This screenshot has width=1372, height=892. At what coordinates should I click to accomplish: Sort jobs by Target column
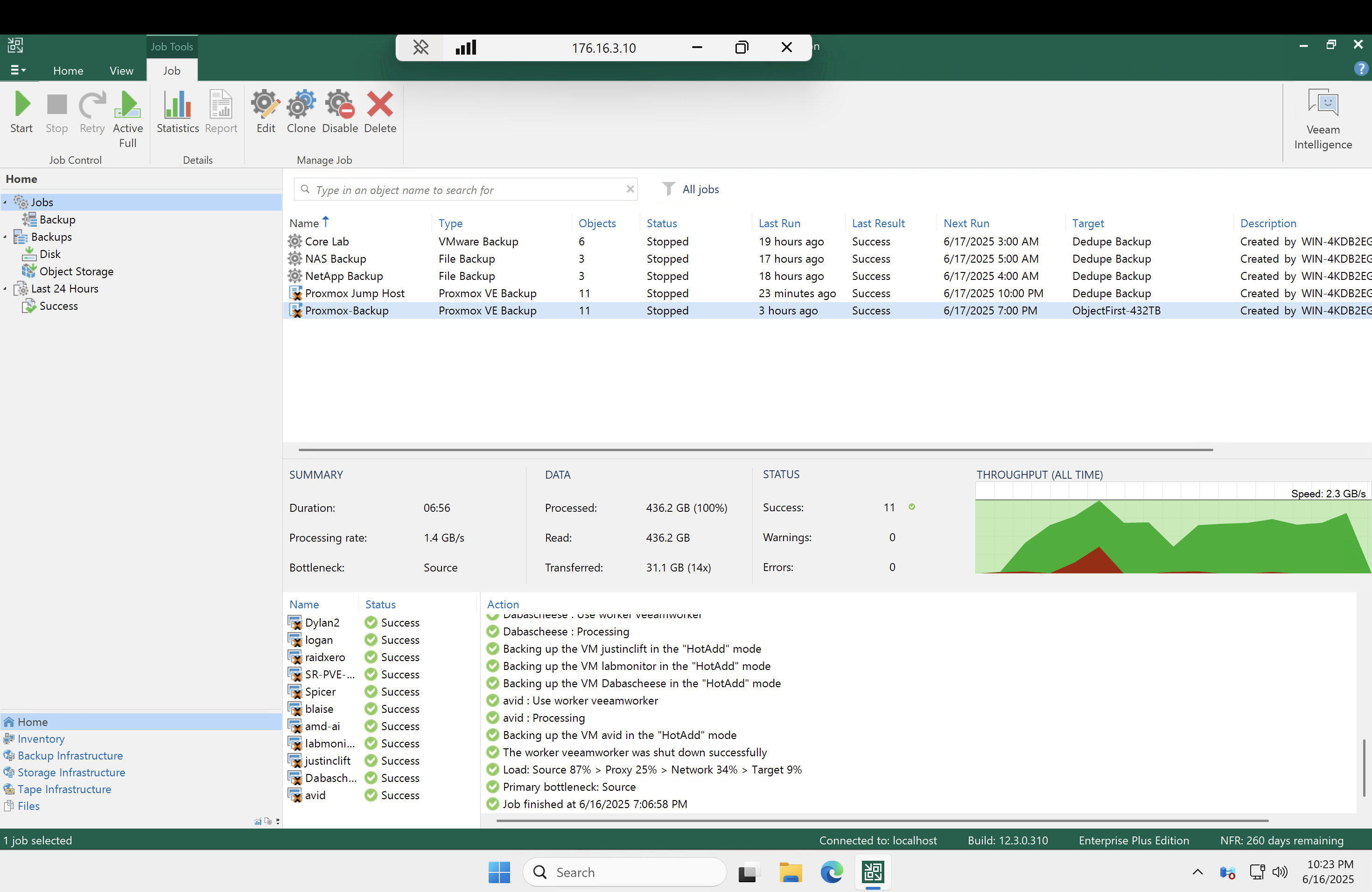coord(1087,223)
